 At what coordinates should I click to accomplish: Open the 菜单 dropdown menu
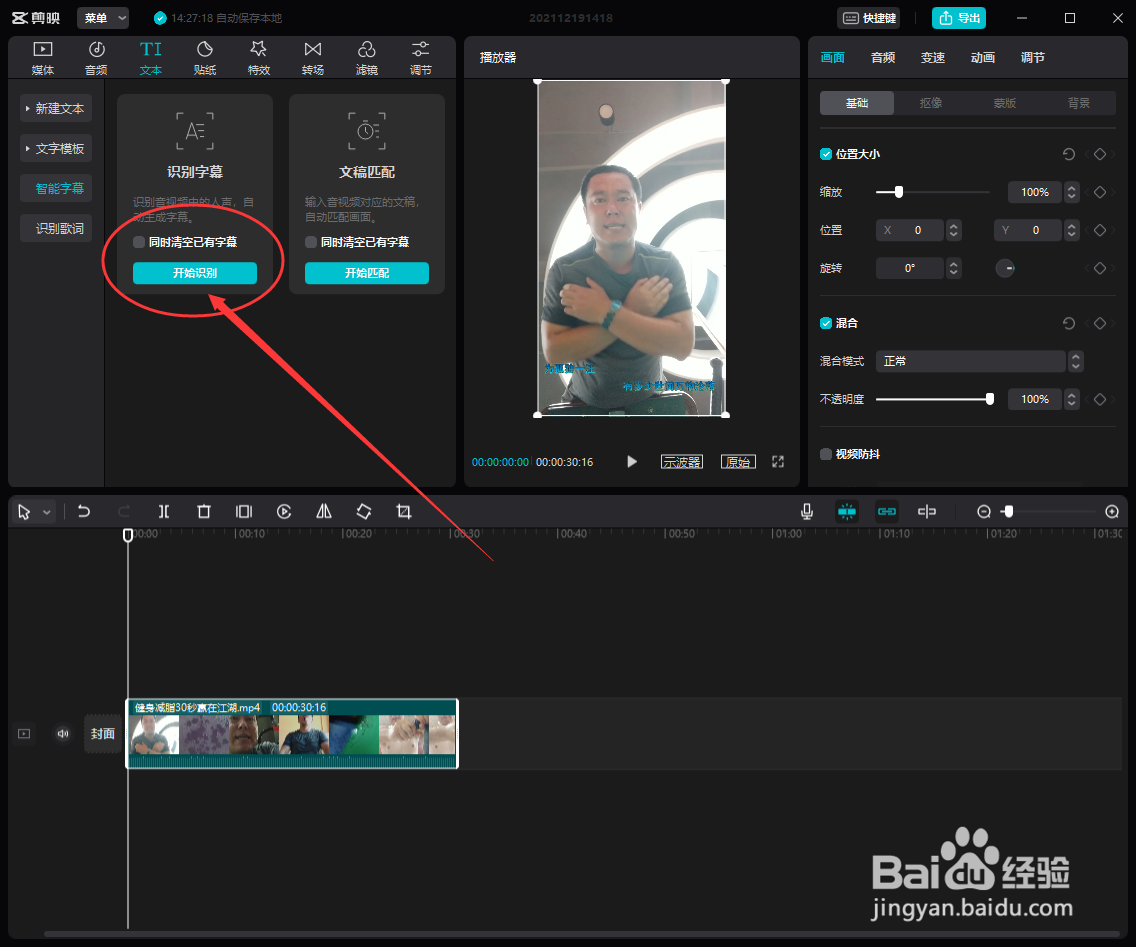point(103,18)
